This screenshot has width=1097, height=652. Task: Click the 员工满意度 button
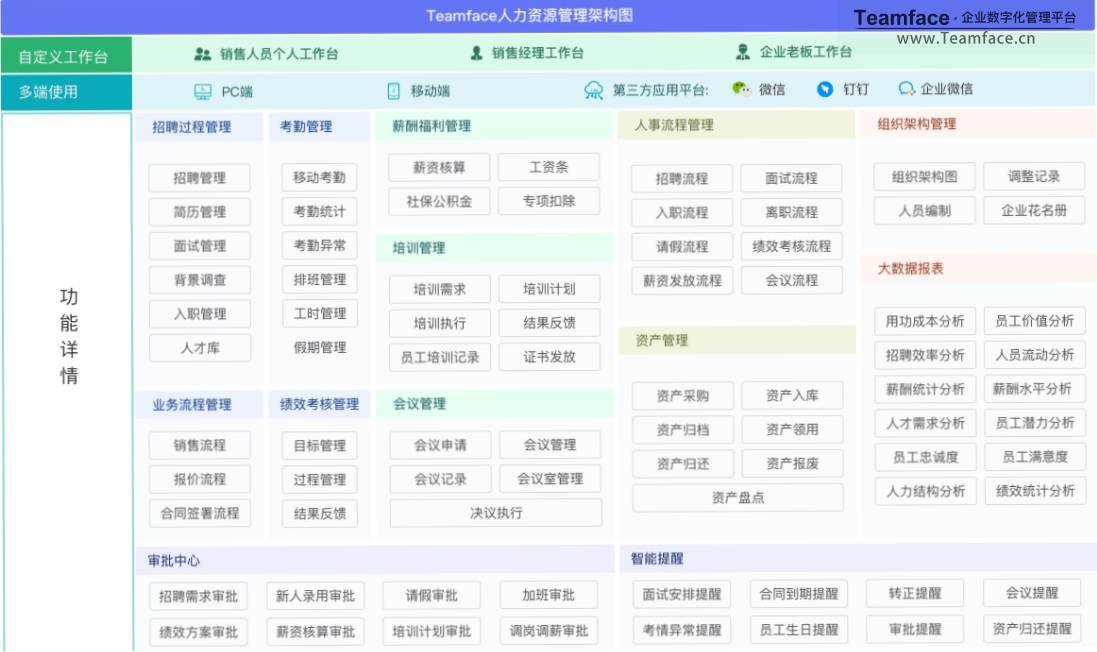tap(1035, 457)
